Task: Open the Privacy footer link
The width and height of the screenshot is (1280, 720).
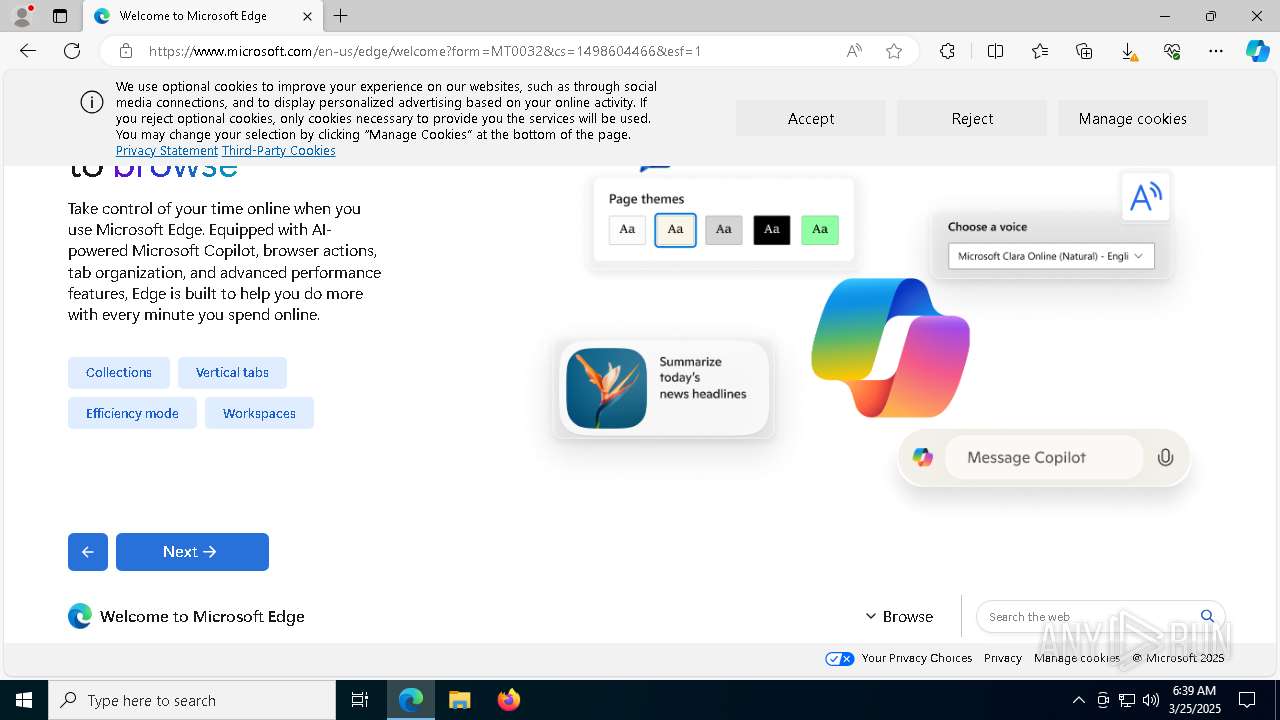Action: pyautogui.click(x=1003, y=658)
